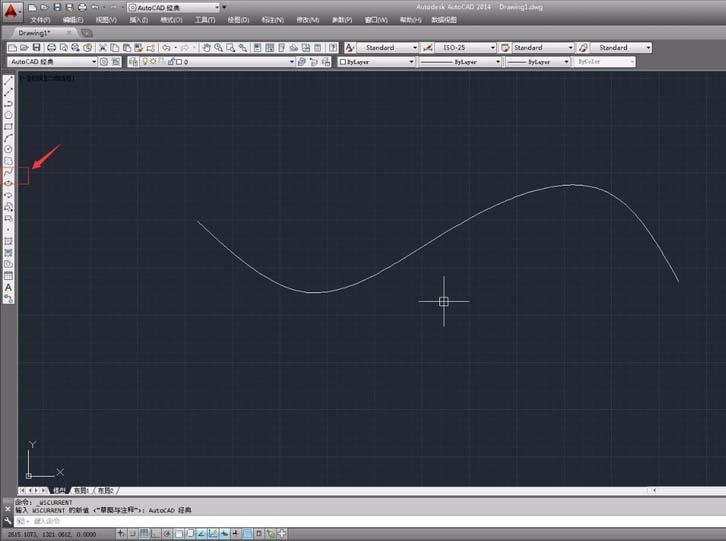Screen dimensions: 726x541
Task: Click the Insert Block tool
Action: coord(8,207)
